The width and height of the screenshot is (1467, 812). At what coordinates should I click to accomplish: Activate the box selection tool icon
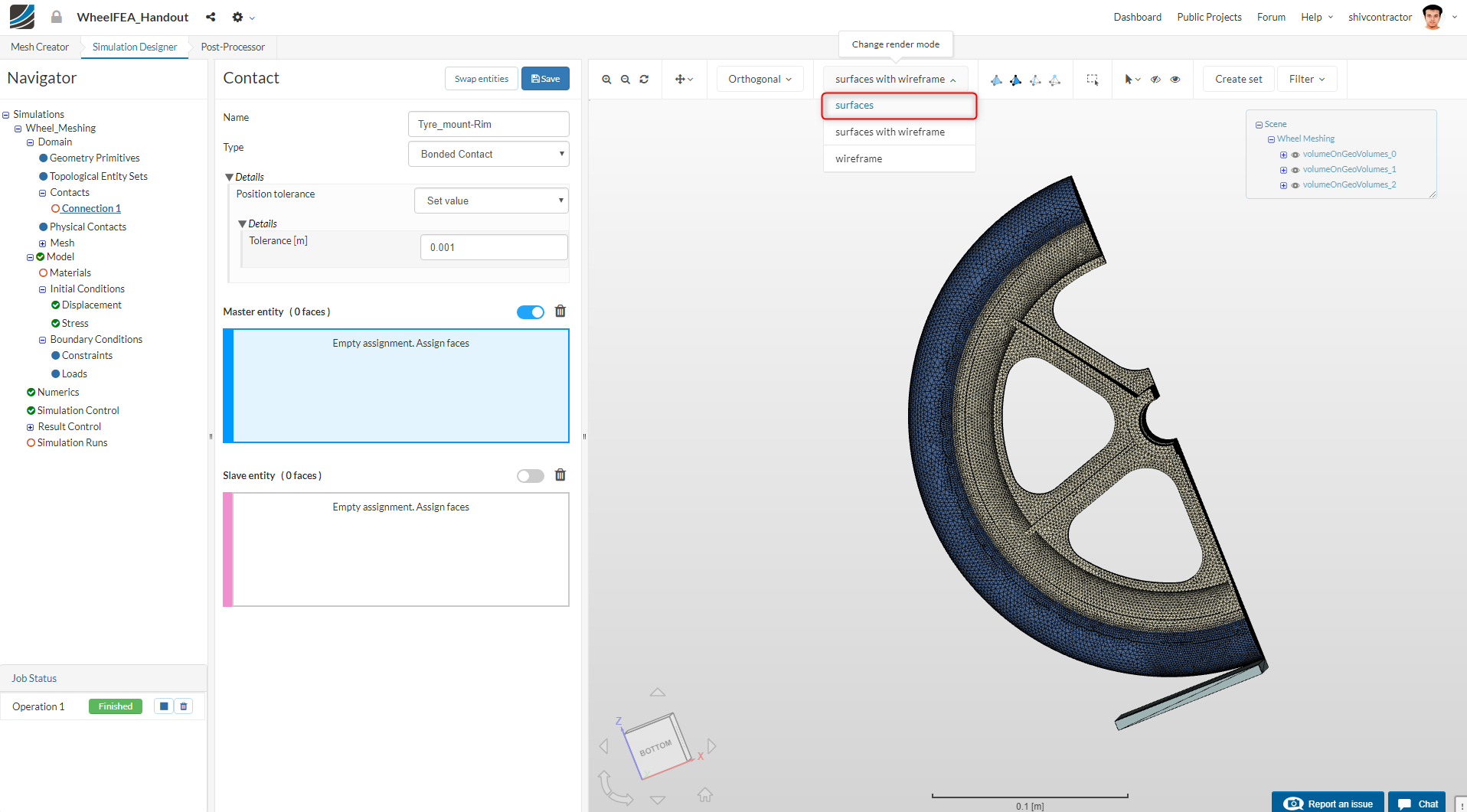[x=1093, y=80]
